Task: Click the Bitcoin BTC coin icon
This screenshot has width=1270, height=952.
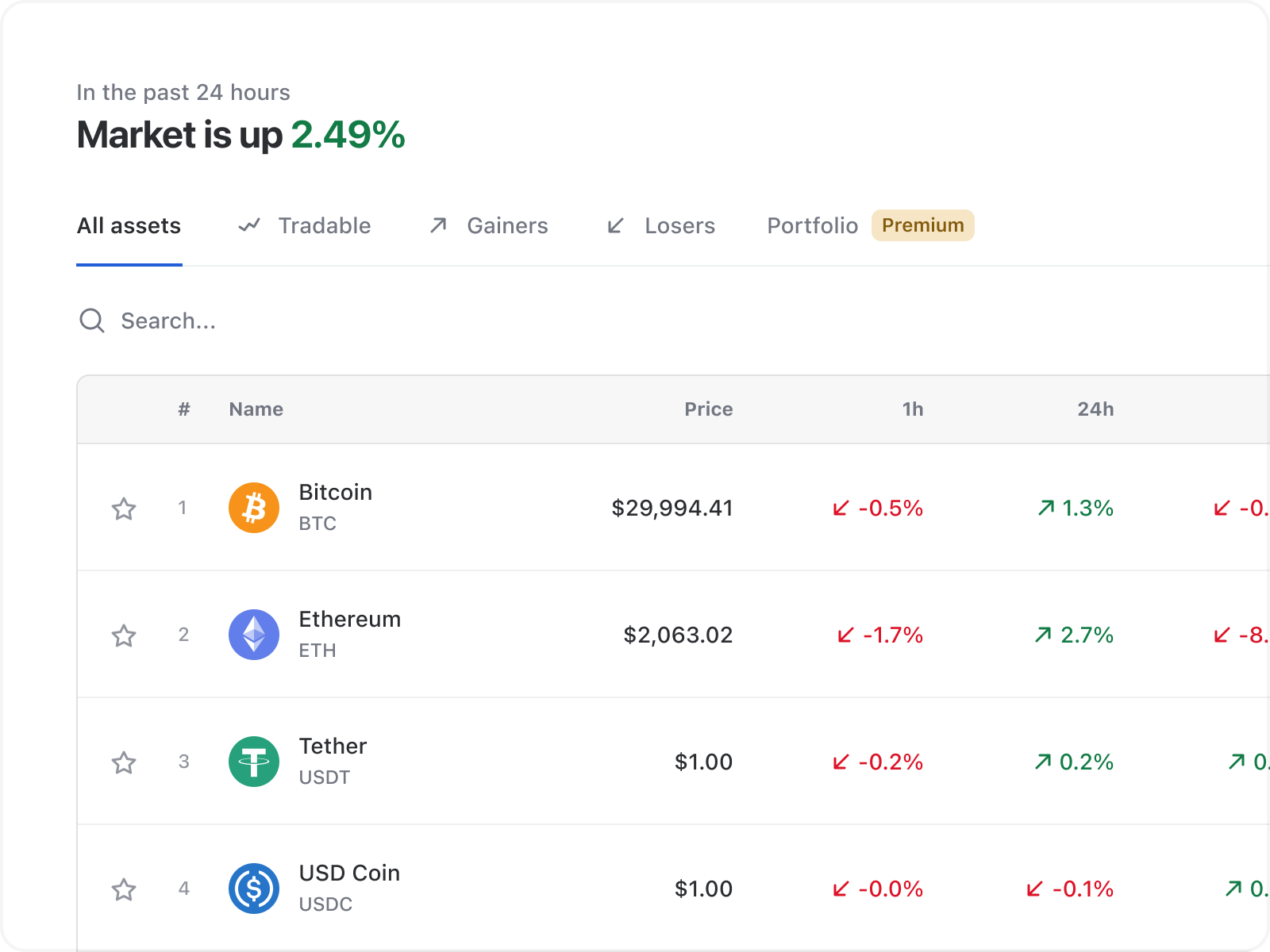Action: (253, 508)
